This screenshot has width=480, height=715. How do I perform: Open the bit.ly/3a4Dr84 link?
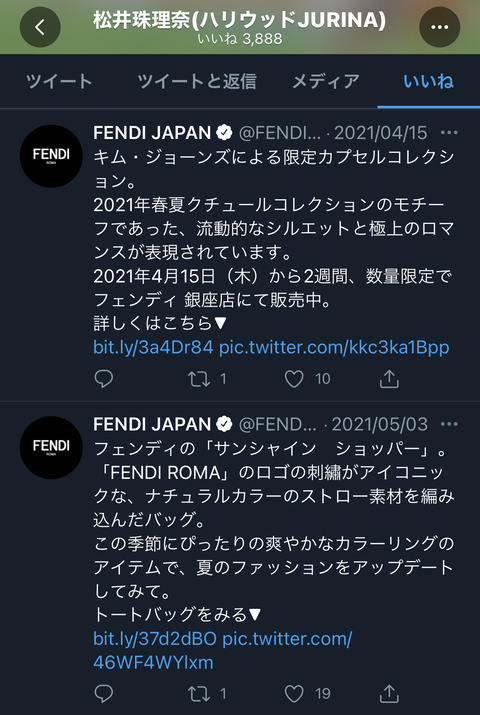pyautogui.click(x=153, y=347)
